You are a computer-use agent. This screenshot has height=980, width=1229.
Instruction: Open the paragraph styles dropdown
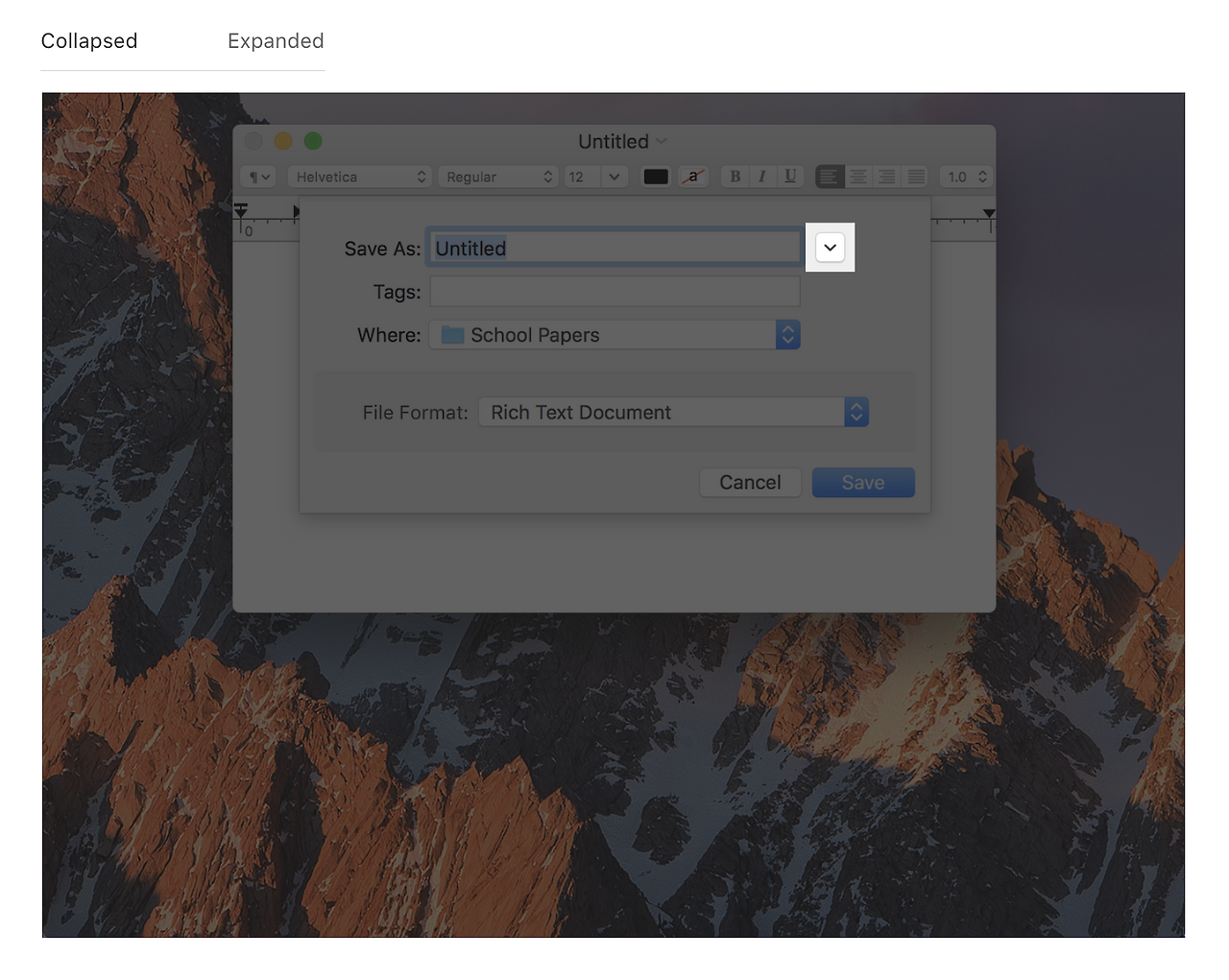[x=259, y=177]
